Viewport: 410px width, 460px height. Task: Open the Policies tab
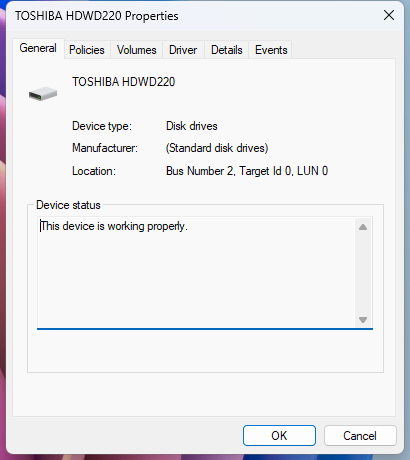point(87,50)
